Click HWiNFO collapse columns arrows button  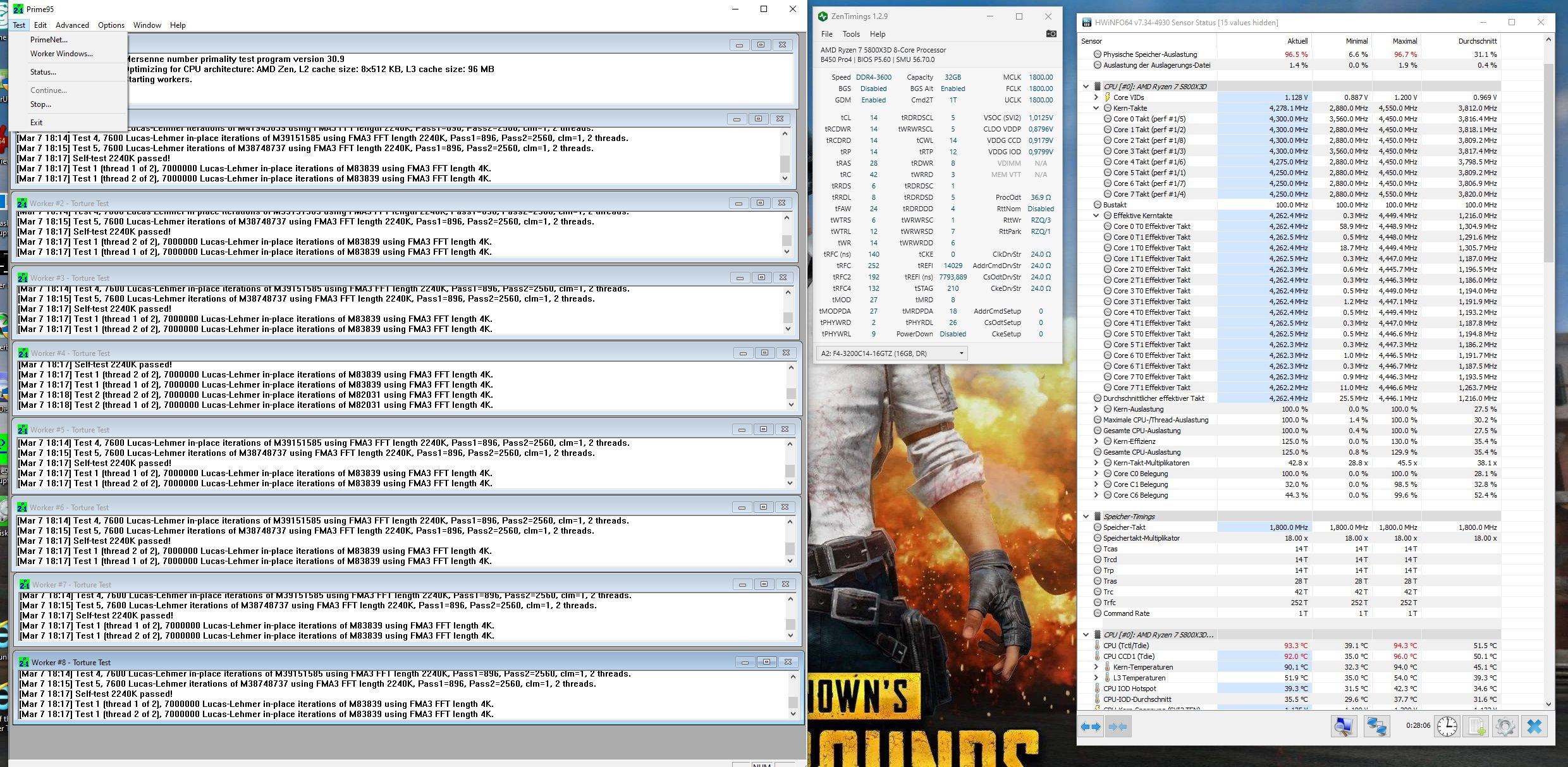click(x=1118, y=727)
